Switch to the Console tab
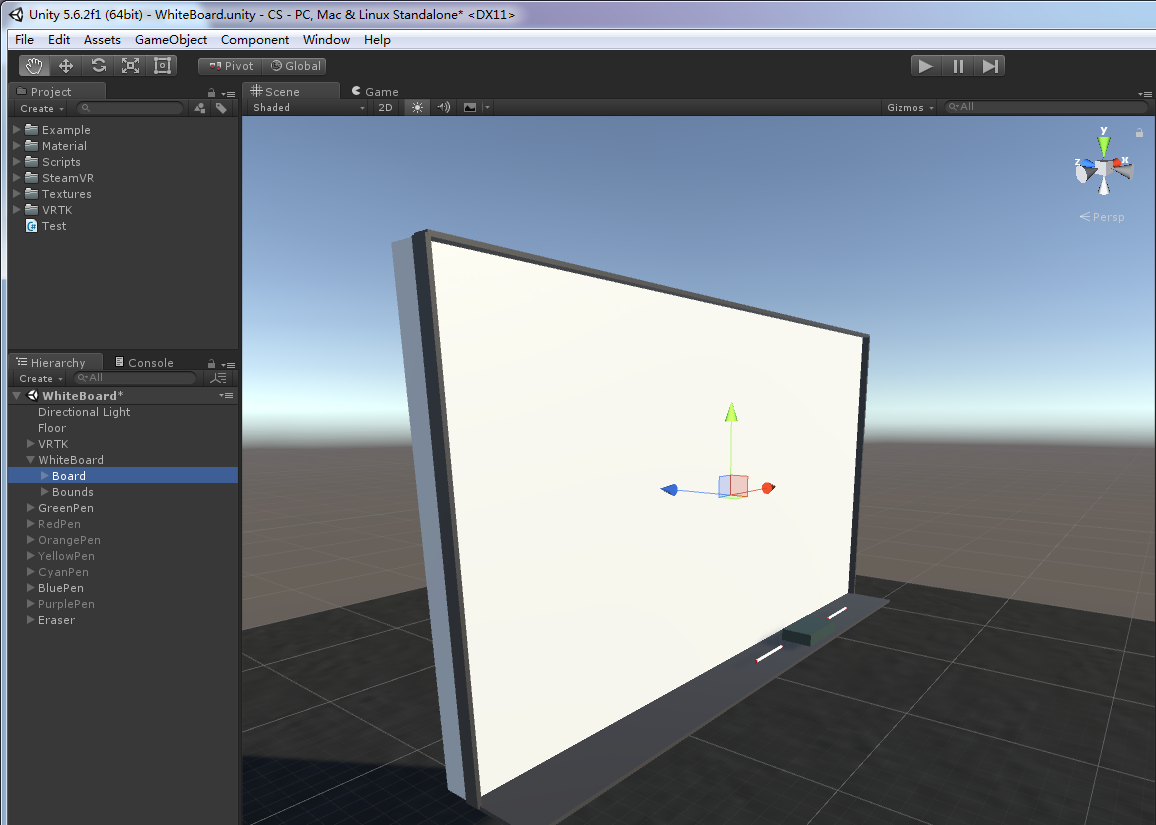The width and height of the screenshot is (1156, 825). tap(144, 362)
